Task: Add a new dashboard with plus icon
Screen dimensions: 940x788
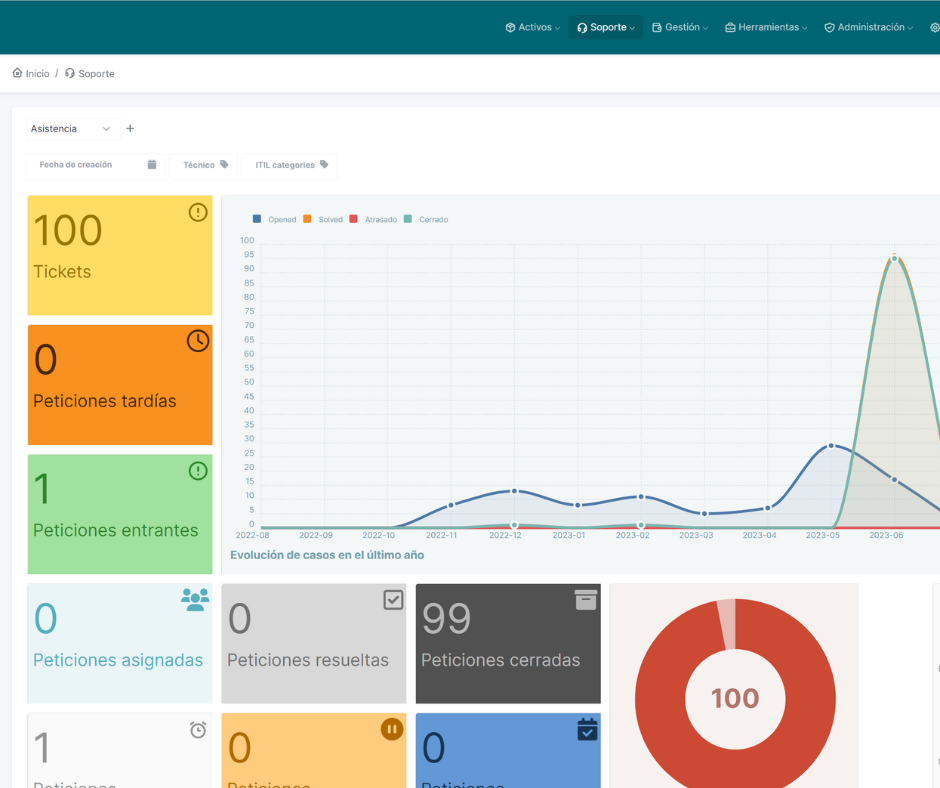Action: point(130,129)
